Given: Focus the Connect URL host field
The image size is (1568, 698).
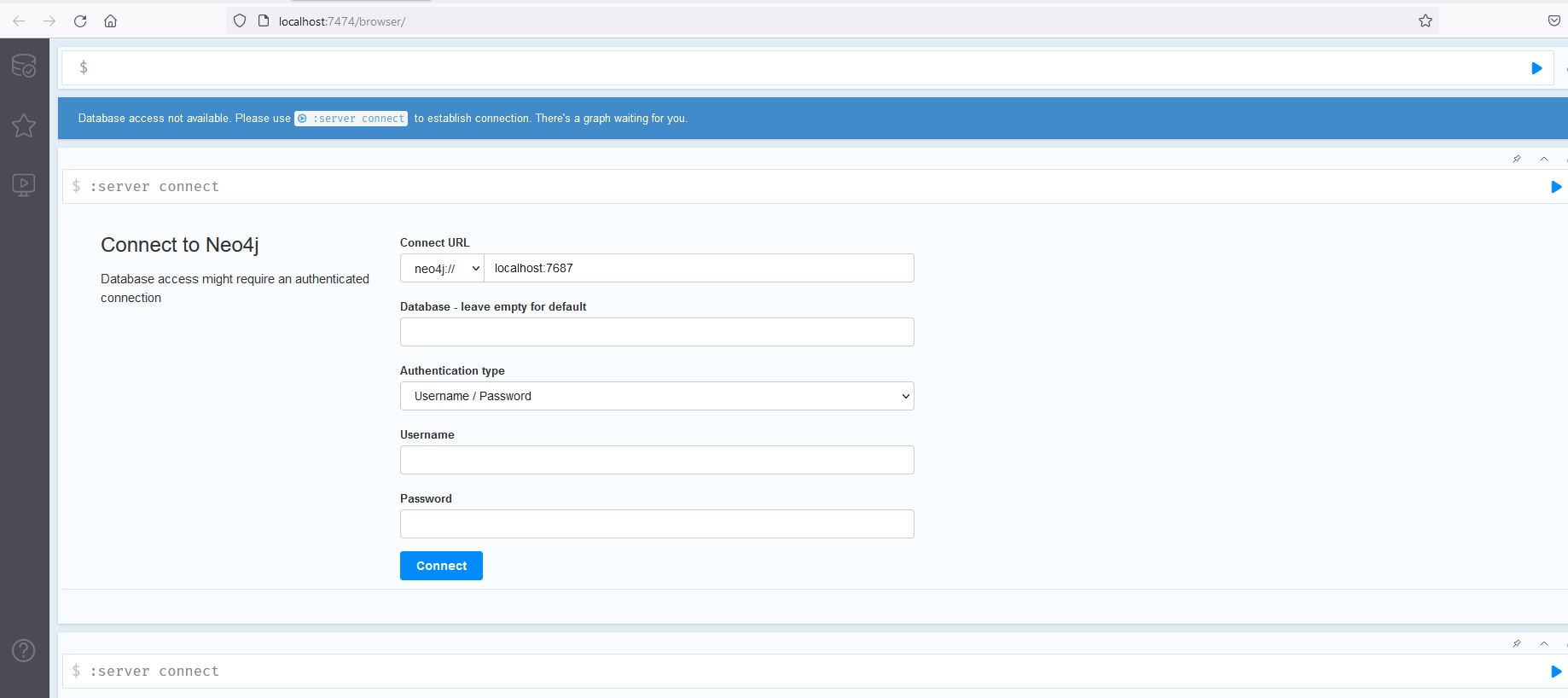Looking at the screenshot, I should pos(699,268).
